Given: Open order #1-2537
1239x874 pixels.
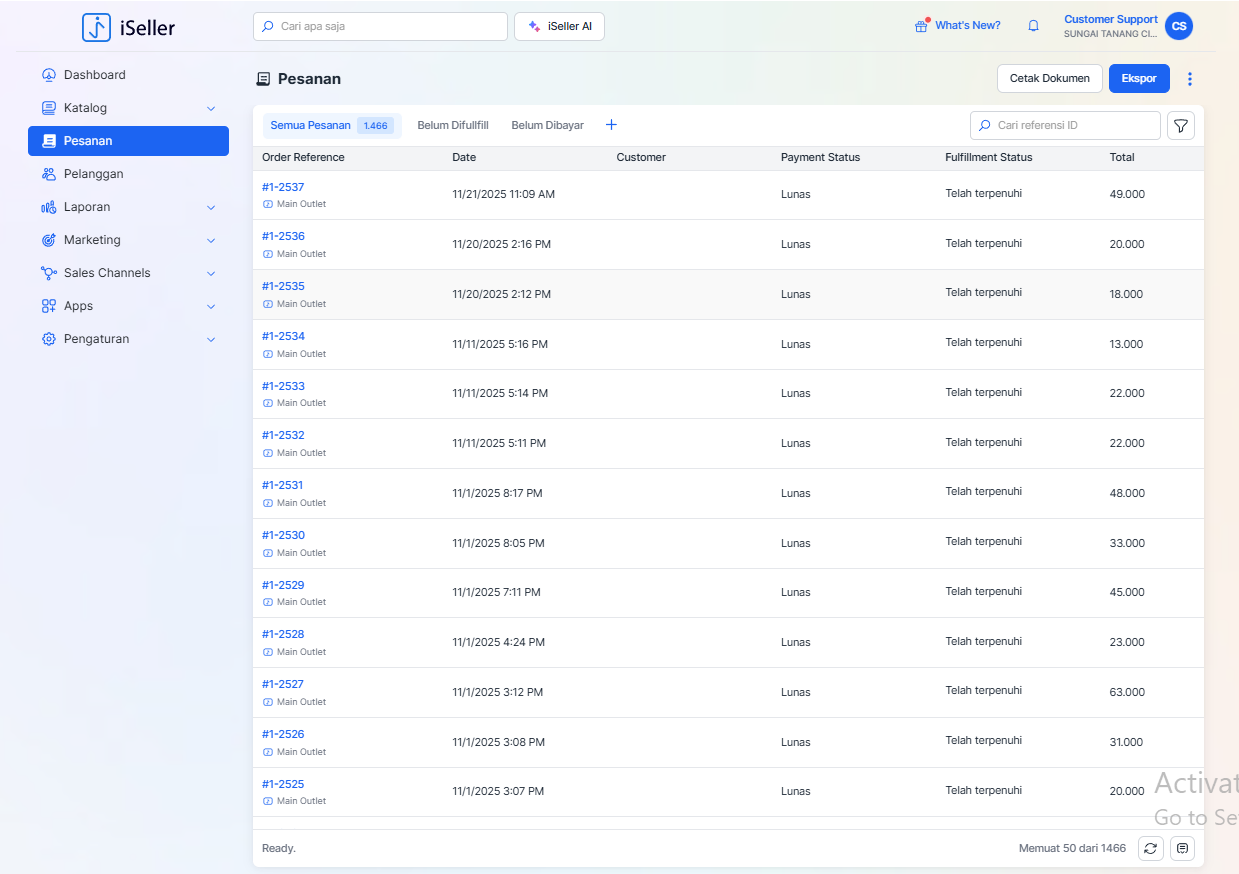Looking at the screenshot, I should click(x=283, y=187).
